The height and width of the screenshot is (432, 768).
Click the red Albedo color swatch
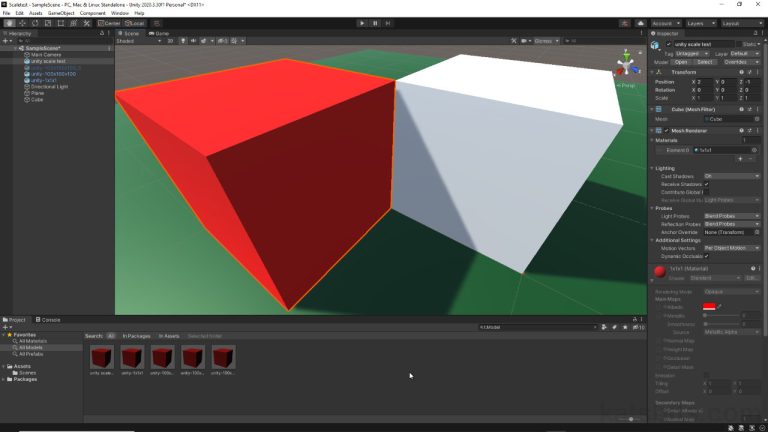point(709,306)
